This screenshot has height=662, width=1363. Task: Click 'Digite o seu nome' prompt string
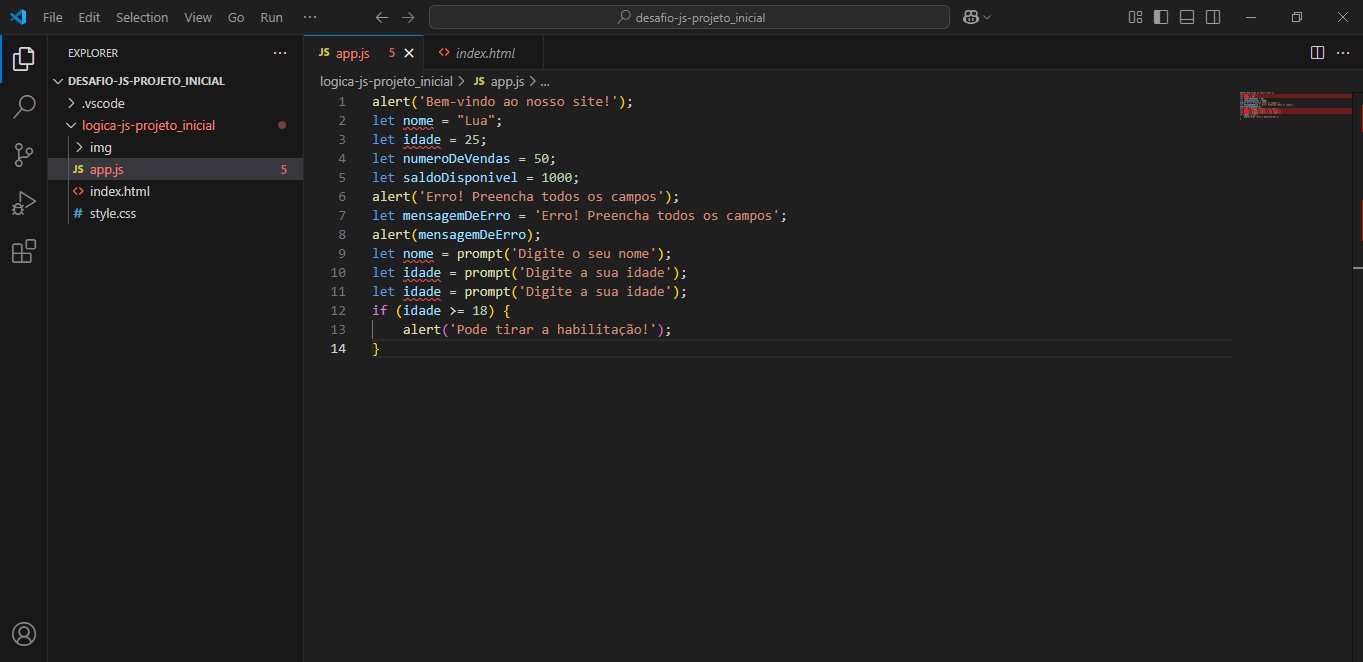[x=583, y=253]
